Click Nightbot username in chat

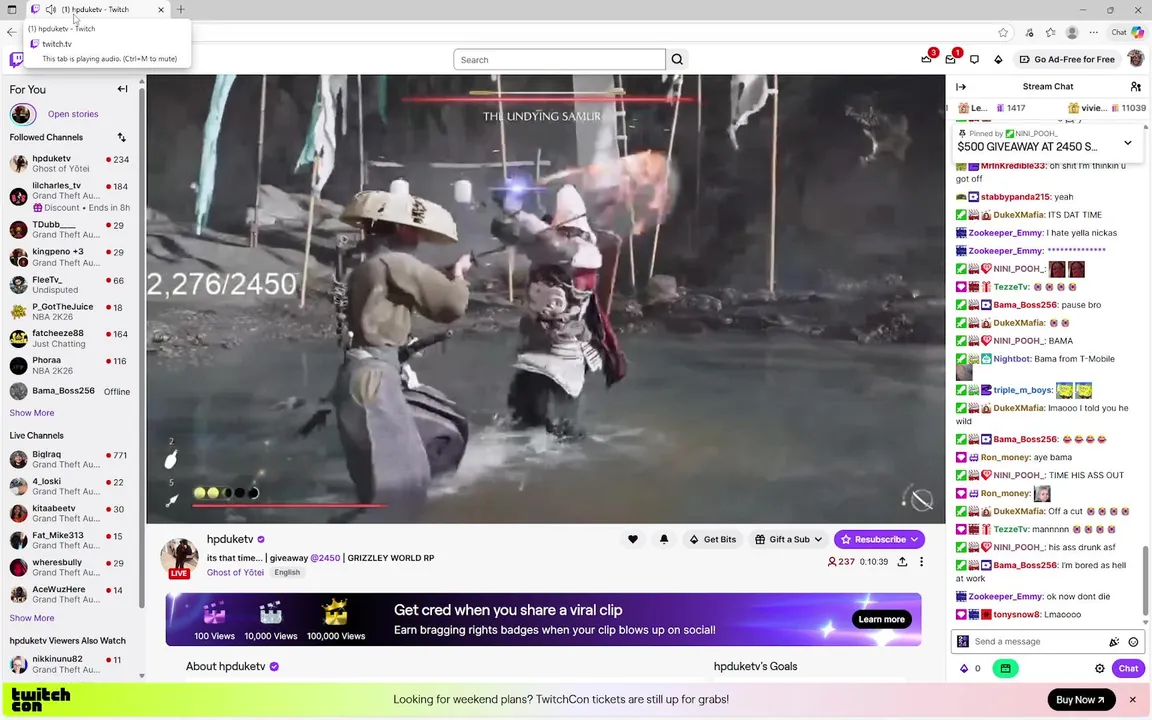(x=1012, y=359)
